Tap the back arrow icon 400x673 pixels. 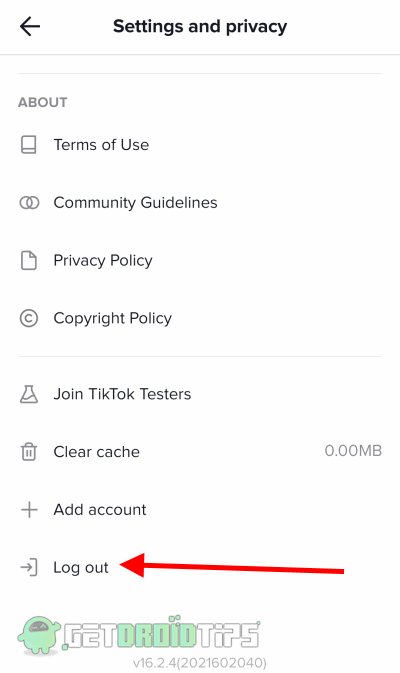[x=30, y=27]
